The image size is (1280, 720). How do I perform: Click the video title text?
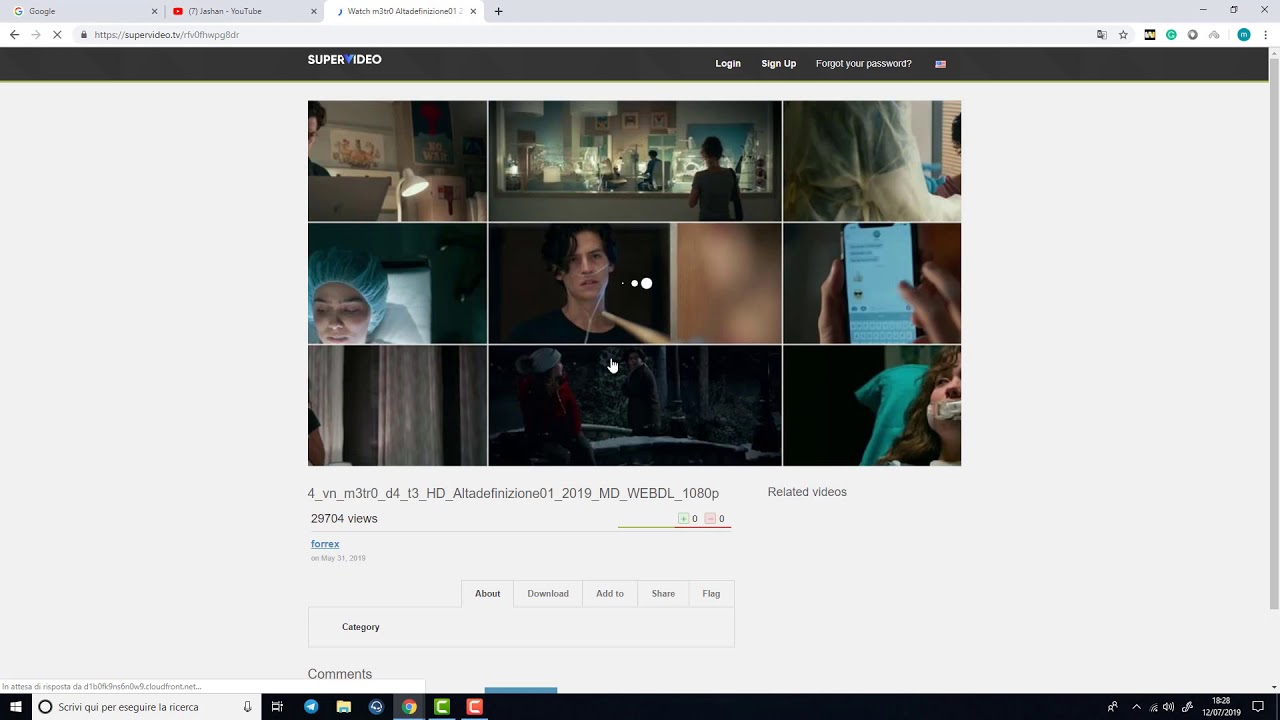[513, 493]
